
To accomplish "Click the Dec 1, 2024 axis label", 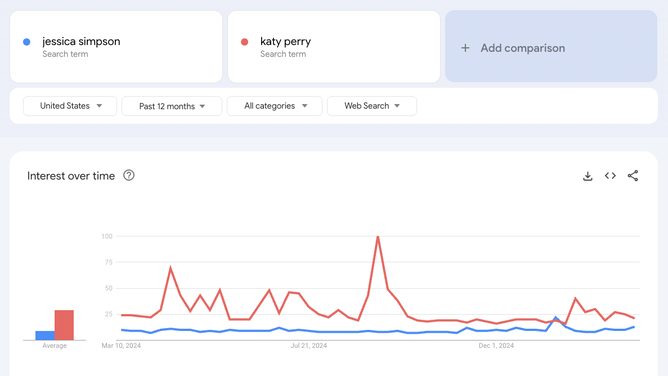I will click(x=496, y=346).
